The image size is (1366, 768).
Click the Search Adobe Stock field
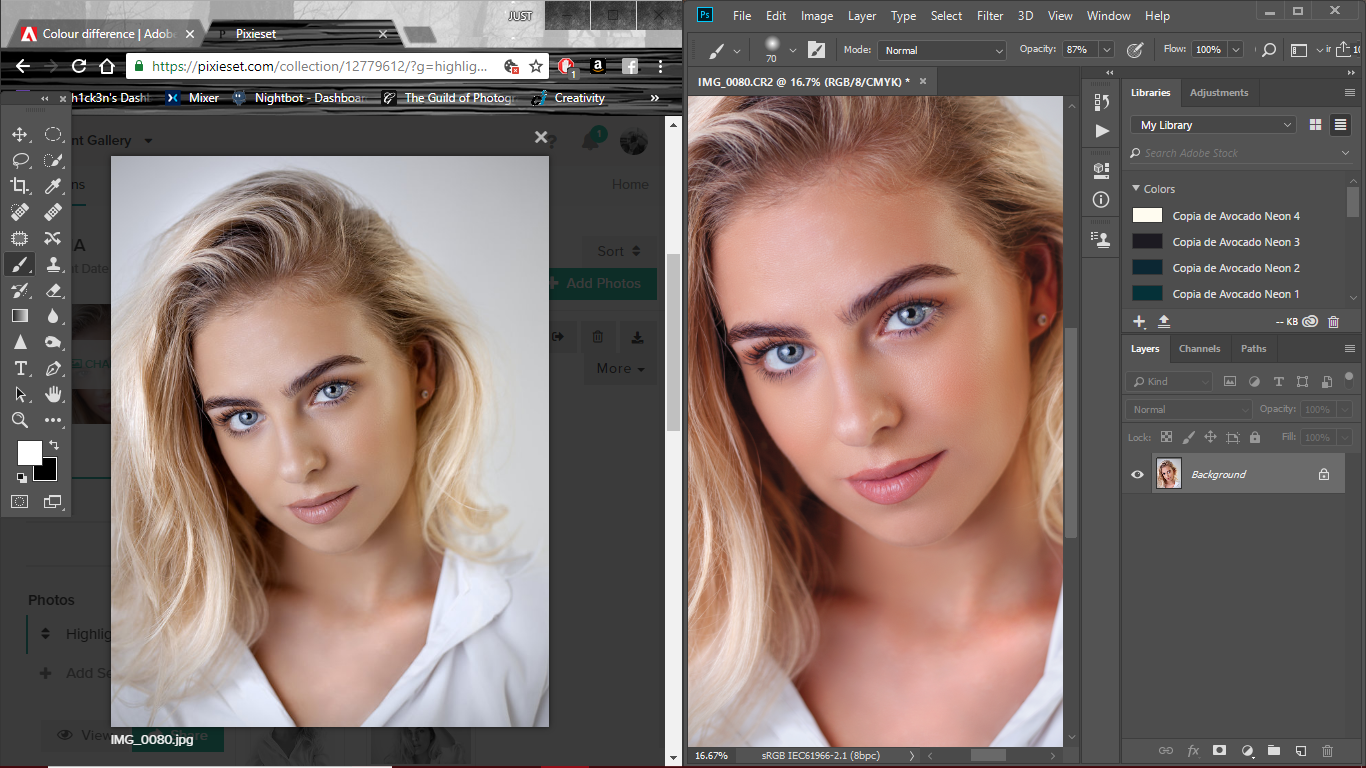[1240, 153]
